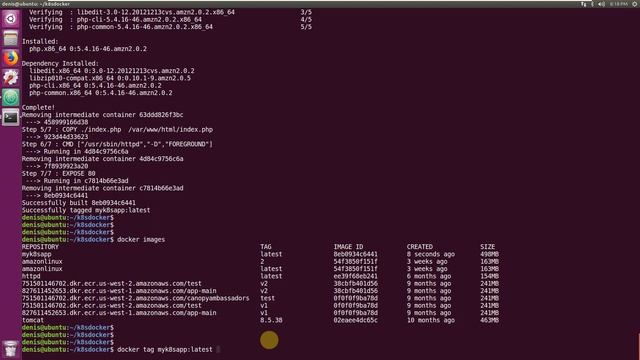Viewport: 640px width, 360px height.
Task: Click layer hash 7f8939923a20
Action: [x=66, y=166]
